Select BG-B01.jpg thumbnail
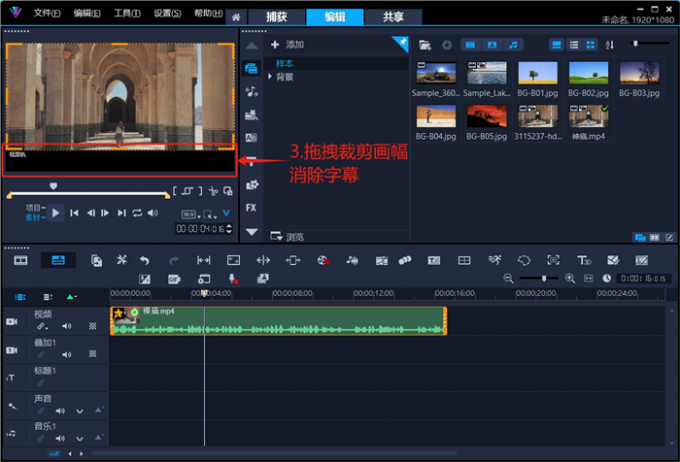Image resolution: width=680 pixels, height=462 pixels. (538, 73)
